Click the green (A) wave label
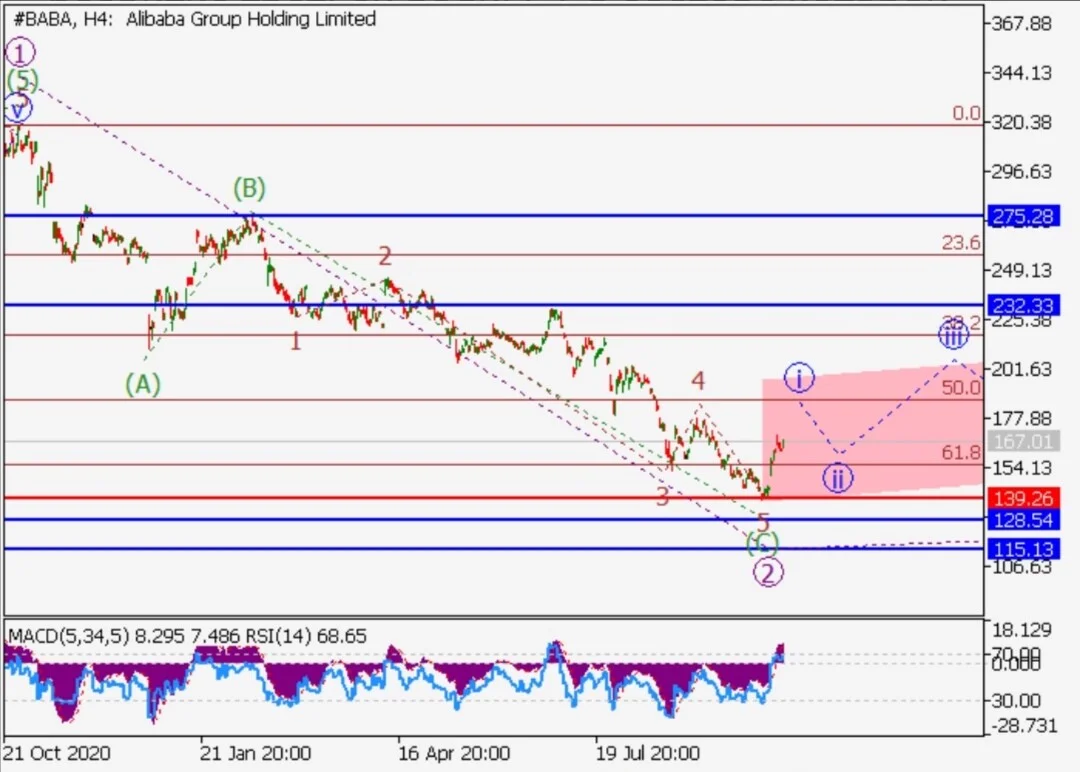The image size is (1080, 772). [x=143, y=384]
